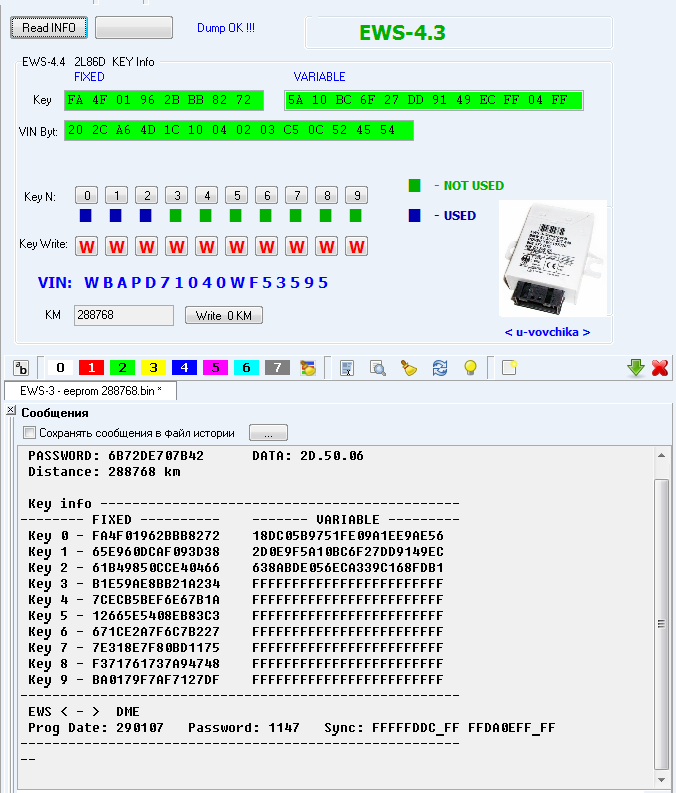The width and height of the screenshot is (676, 793).
Task: Enable saving messages to history file checkbox
Action: [x=29, y=433]
